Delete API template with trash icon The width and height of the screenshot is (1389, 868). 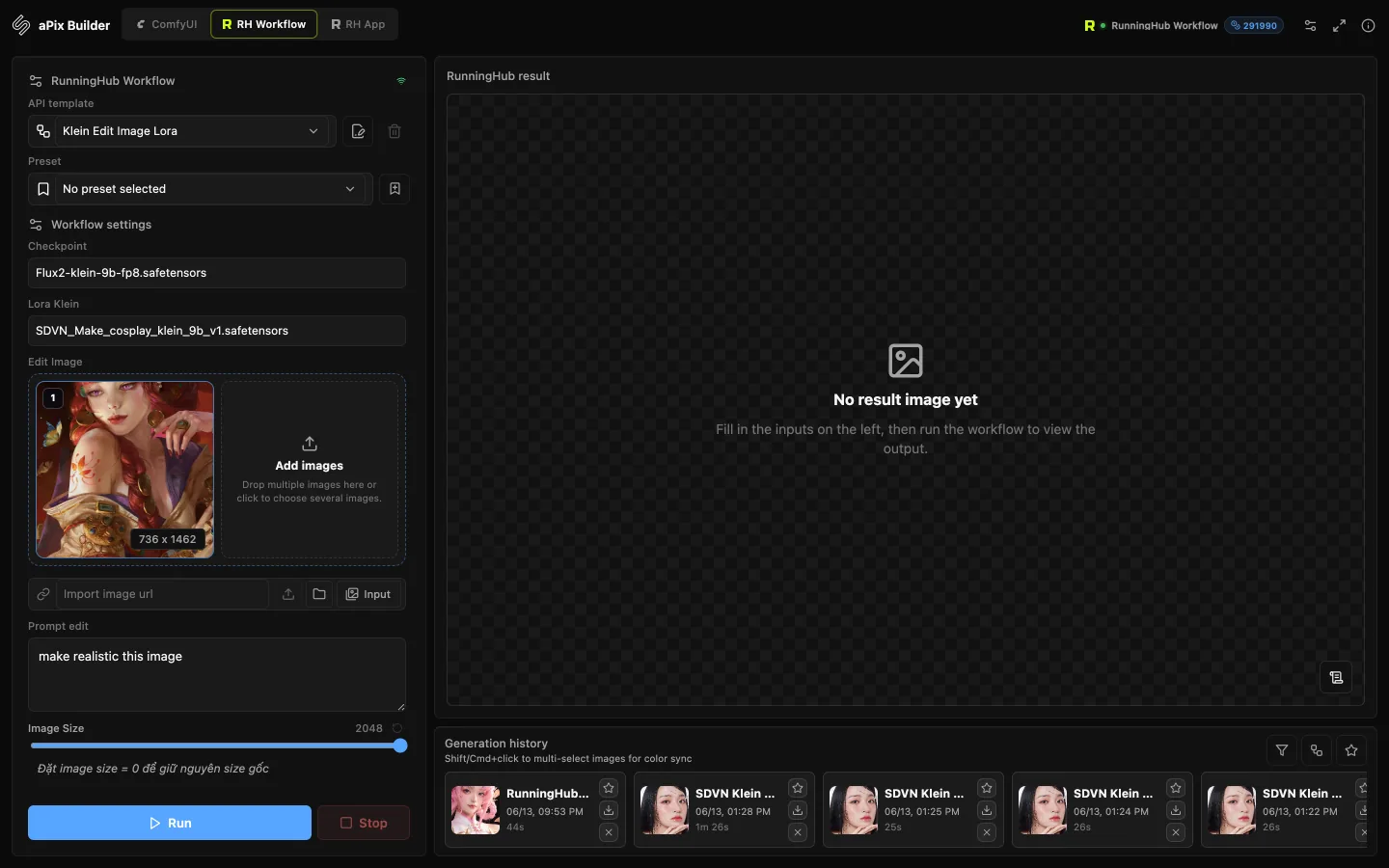point(395,131)
